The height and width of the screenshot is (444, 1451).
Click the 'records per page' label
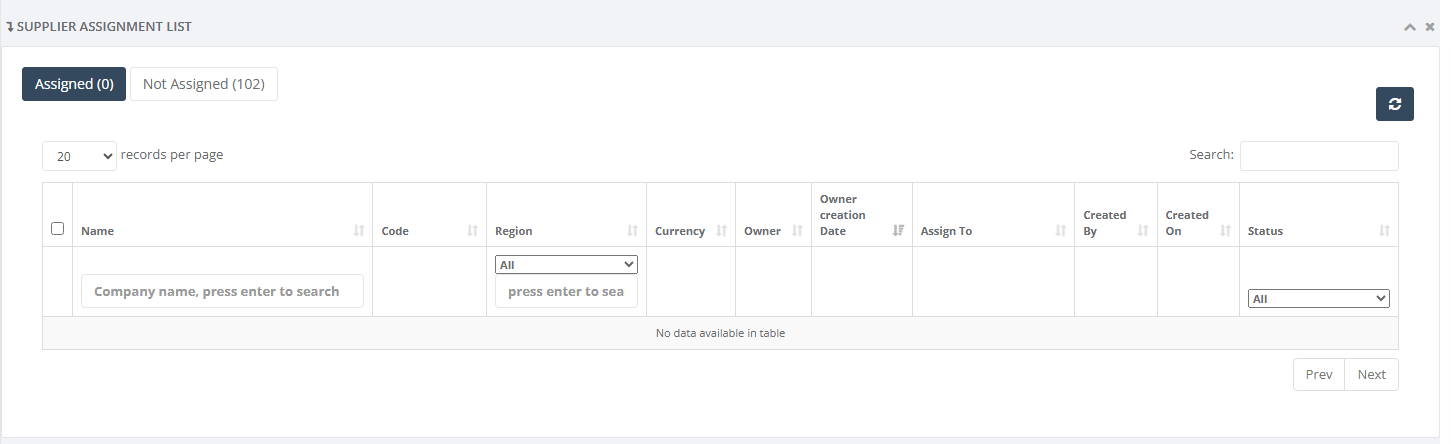(172, 155)
